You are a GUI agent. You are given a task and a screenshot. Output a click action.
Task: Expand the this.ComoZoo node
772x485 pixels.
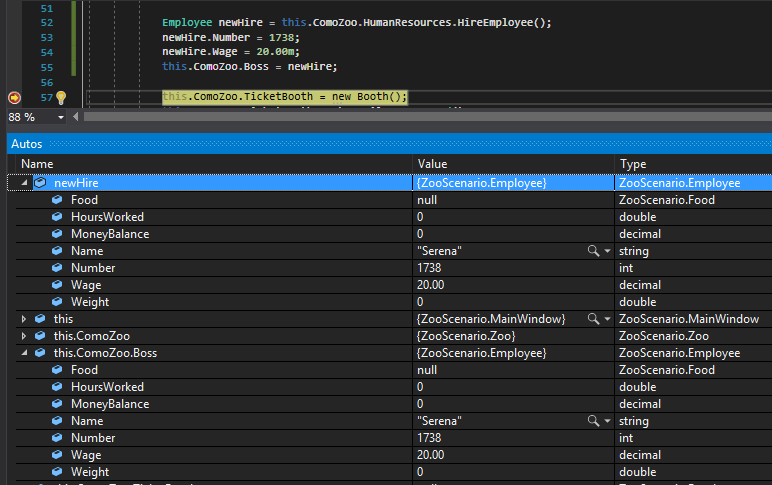coord(24,336)
